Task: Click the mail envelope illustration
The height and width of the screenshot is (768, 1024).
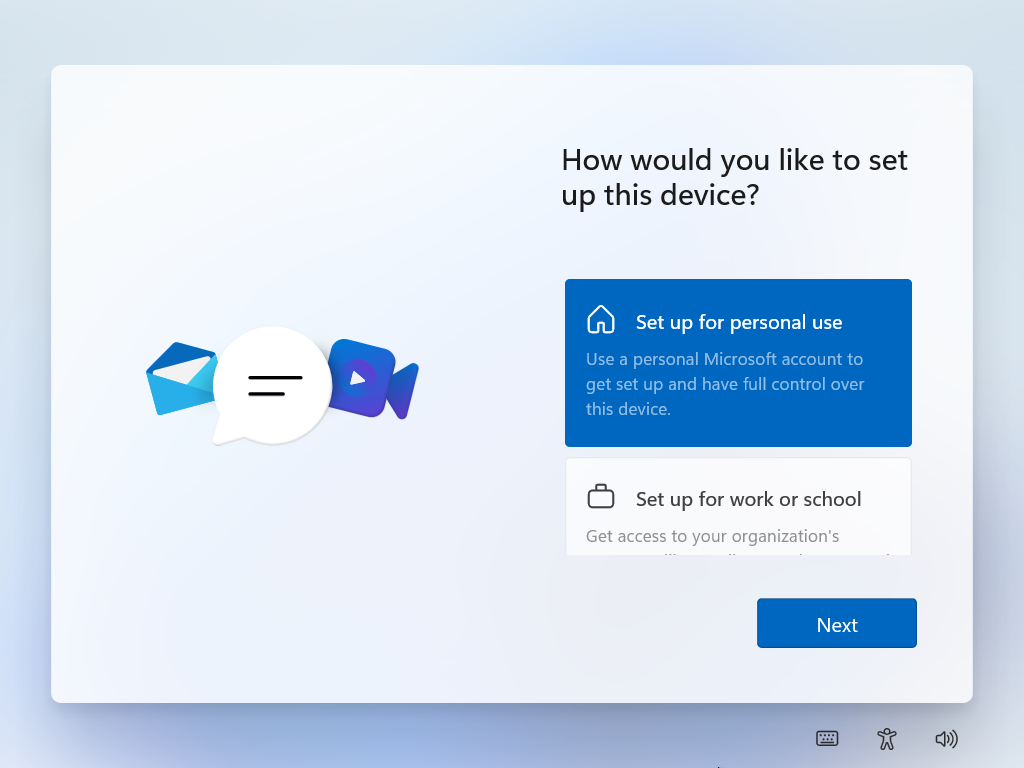Action: pos(180,378)
